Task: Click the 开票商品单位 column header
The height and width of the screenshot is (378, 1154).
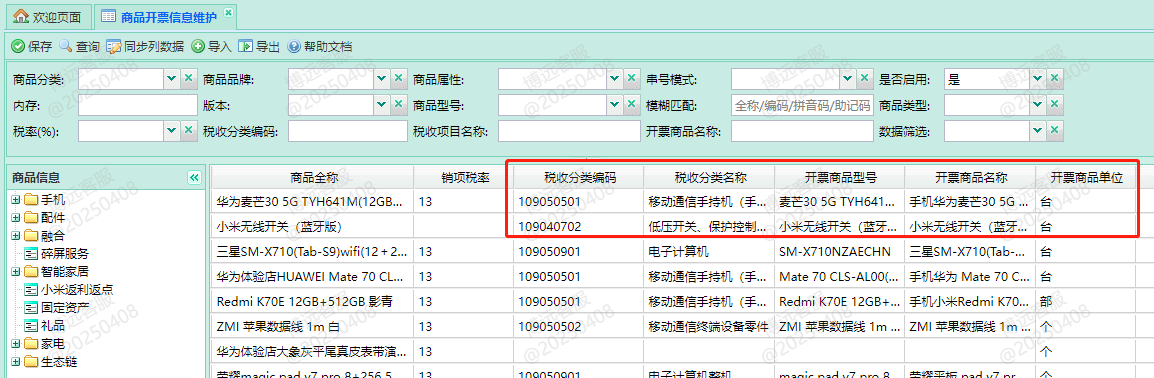Action: tap(1086, 177)
